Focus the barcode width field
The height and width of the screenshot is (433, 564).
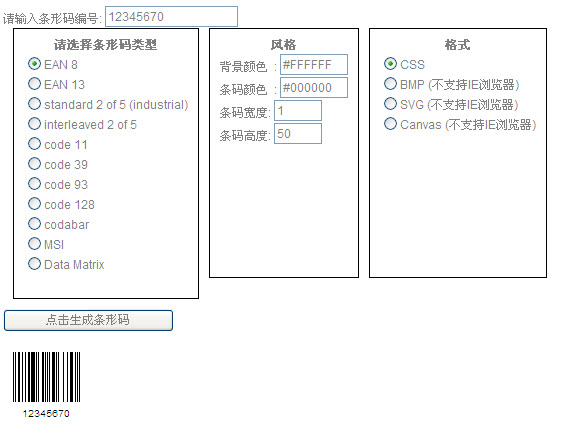(x=298, y=111)
